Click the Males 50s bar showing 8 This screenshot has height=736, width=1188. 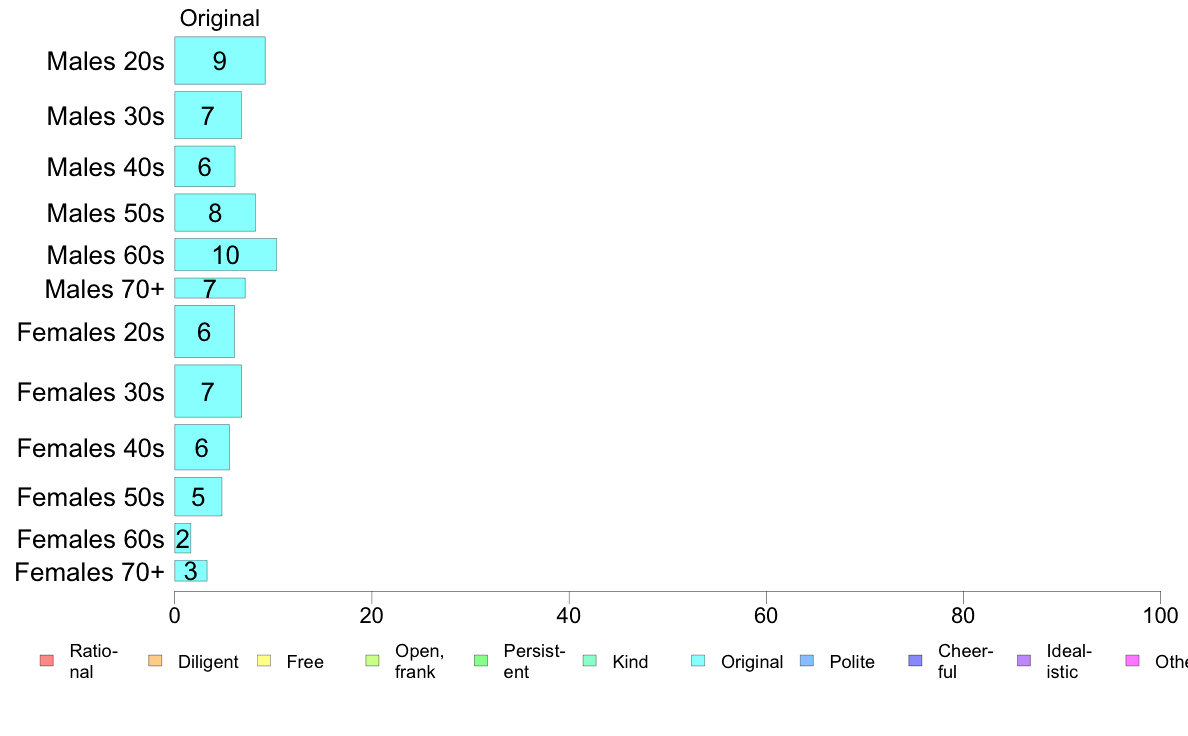click(214, 213)
